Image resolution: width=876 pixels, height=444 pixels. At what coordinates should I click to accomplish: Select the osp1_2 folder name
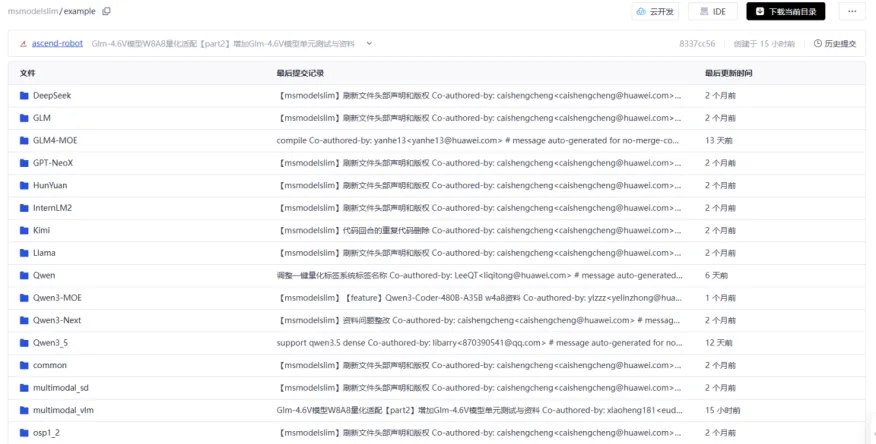coord(46,433)
